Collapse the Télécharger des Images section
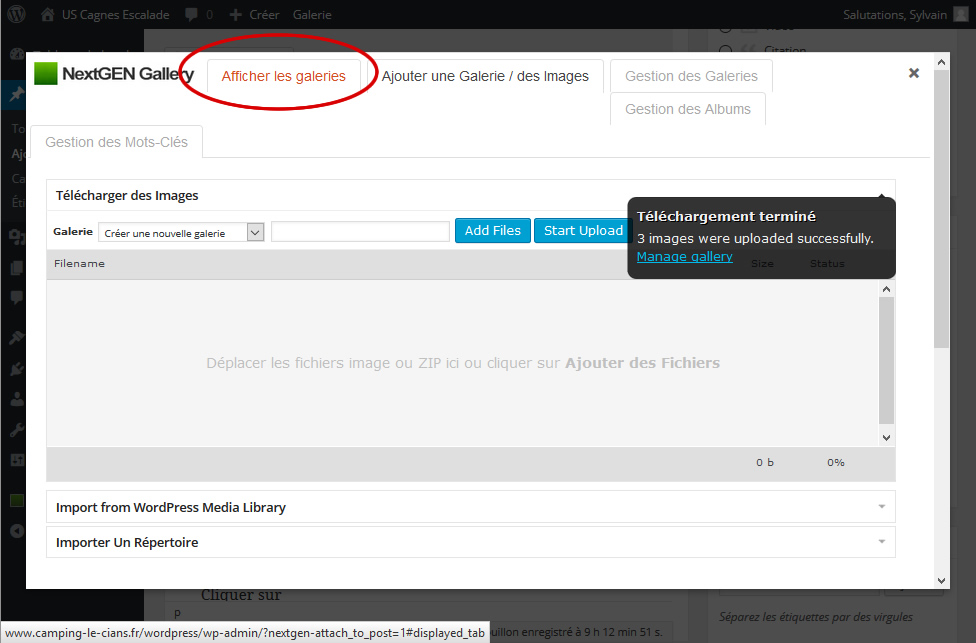 [471, 195]
